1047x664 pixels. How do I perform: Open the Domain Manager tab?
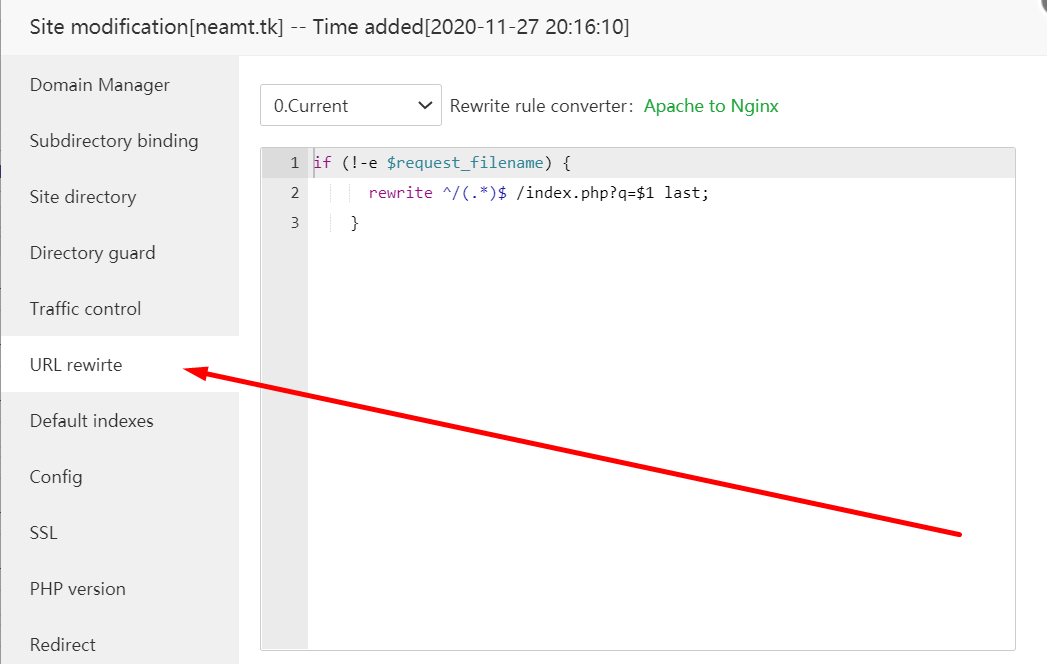[100, 85]
